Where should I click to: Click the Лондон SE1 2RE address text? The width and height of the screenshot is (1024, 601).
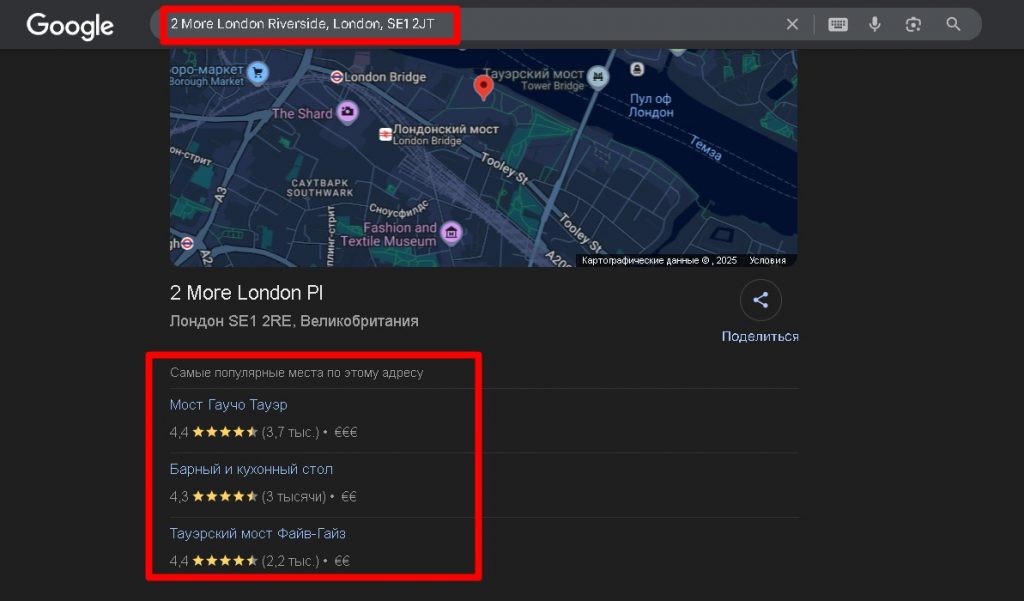coord(294,321)
